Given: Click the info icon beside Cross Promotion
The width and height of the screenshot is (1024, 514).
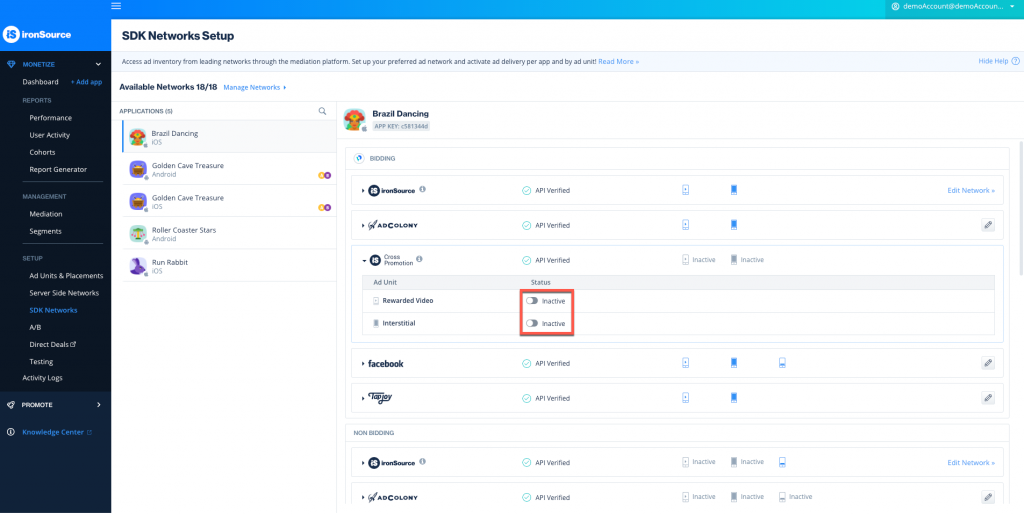Looking at the screenshot, I should 419,259.
